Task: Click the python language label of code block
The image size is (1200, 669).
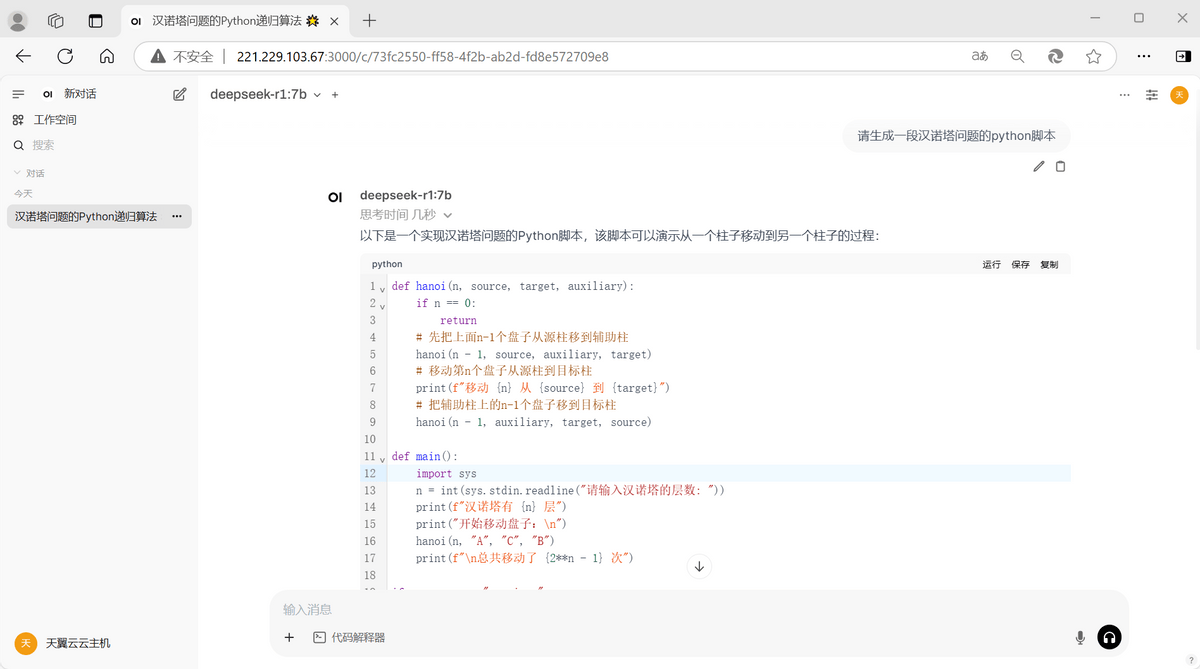Action: coord(387,265)
